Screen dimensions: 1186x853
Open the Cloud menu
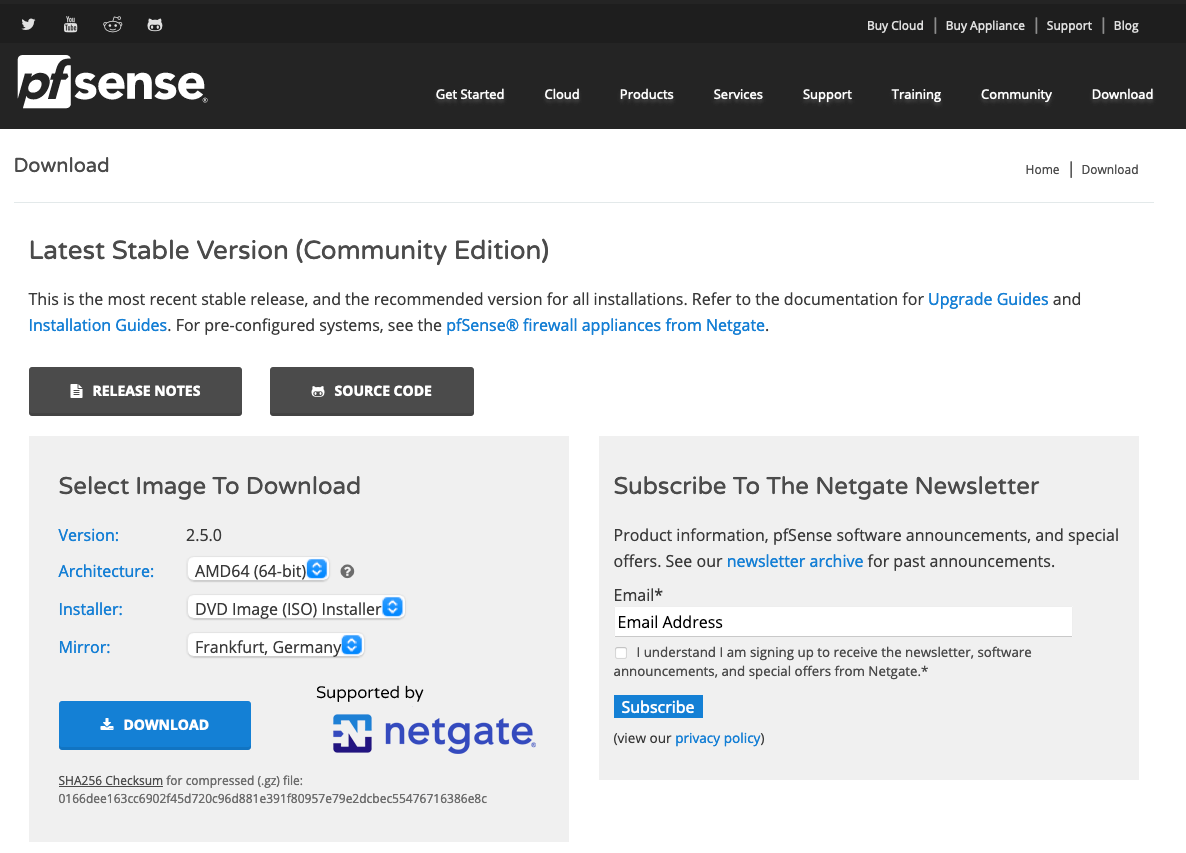(x=562, y=95)
